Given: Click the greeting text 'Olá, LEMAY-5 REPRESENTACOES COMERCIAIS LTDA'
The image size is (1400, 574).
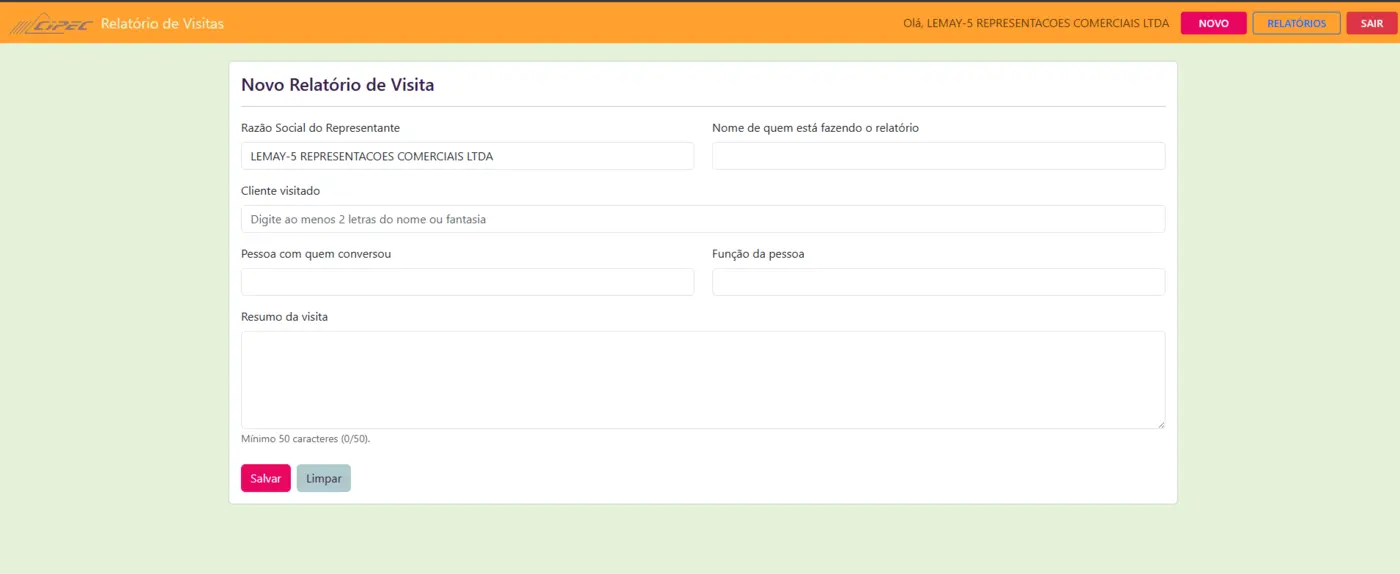Looking at the screenshot, I should (1035, 24).
